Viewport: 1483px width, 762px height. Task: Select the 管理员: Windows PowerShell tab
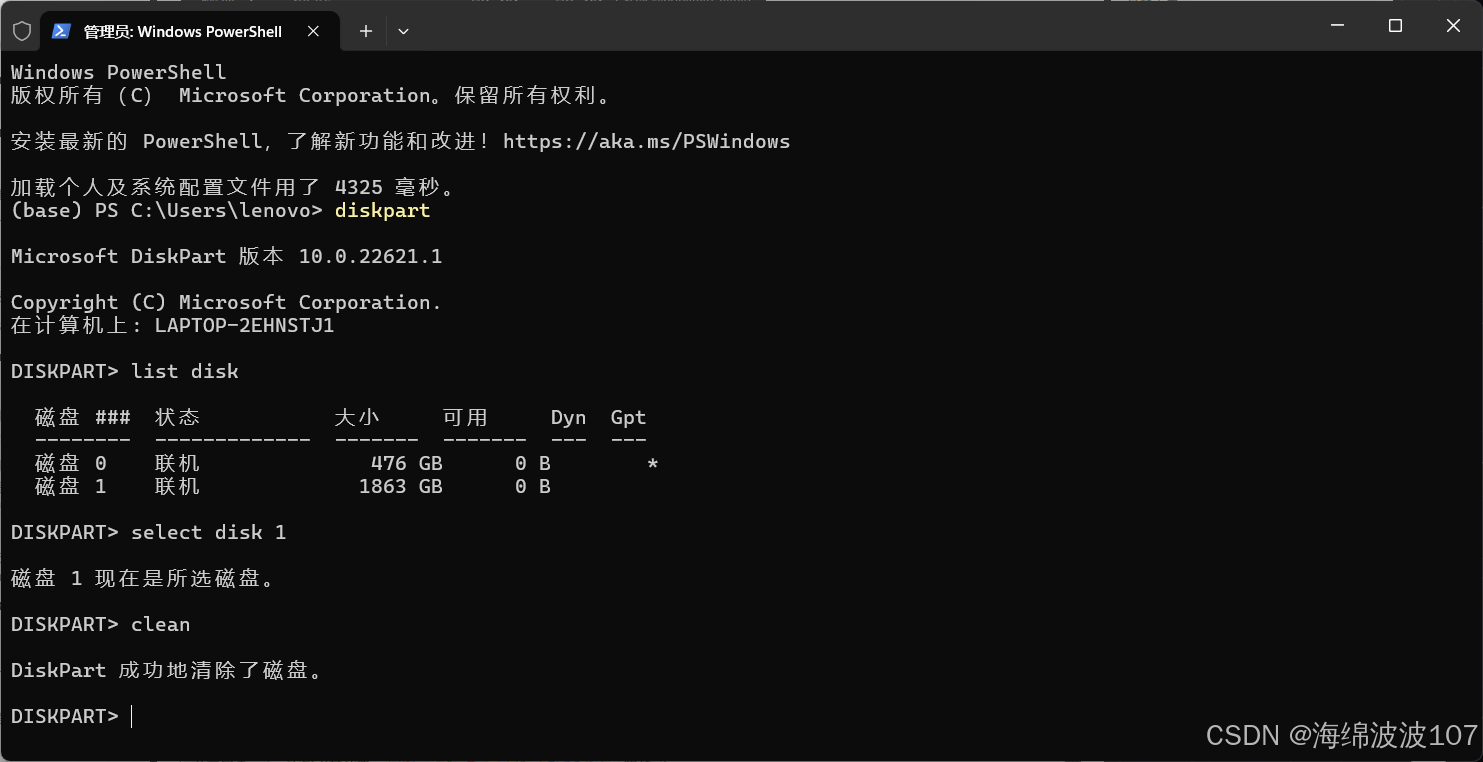182,31
